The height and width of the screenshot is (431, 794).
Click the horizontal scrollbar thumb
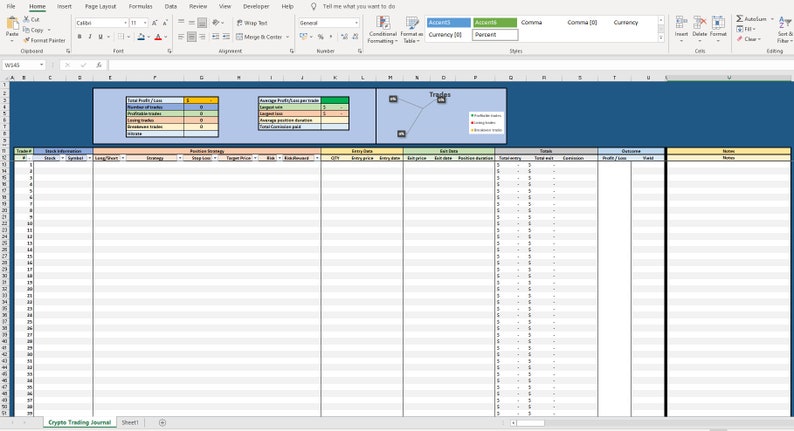530,423
